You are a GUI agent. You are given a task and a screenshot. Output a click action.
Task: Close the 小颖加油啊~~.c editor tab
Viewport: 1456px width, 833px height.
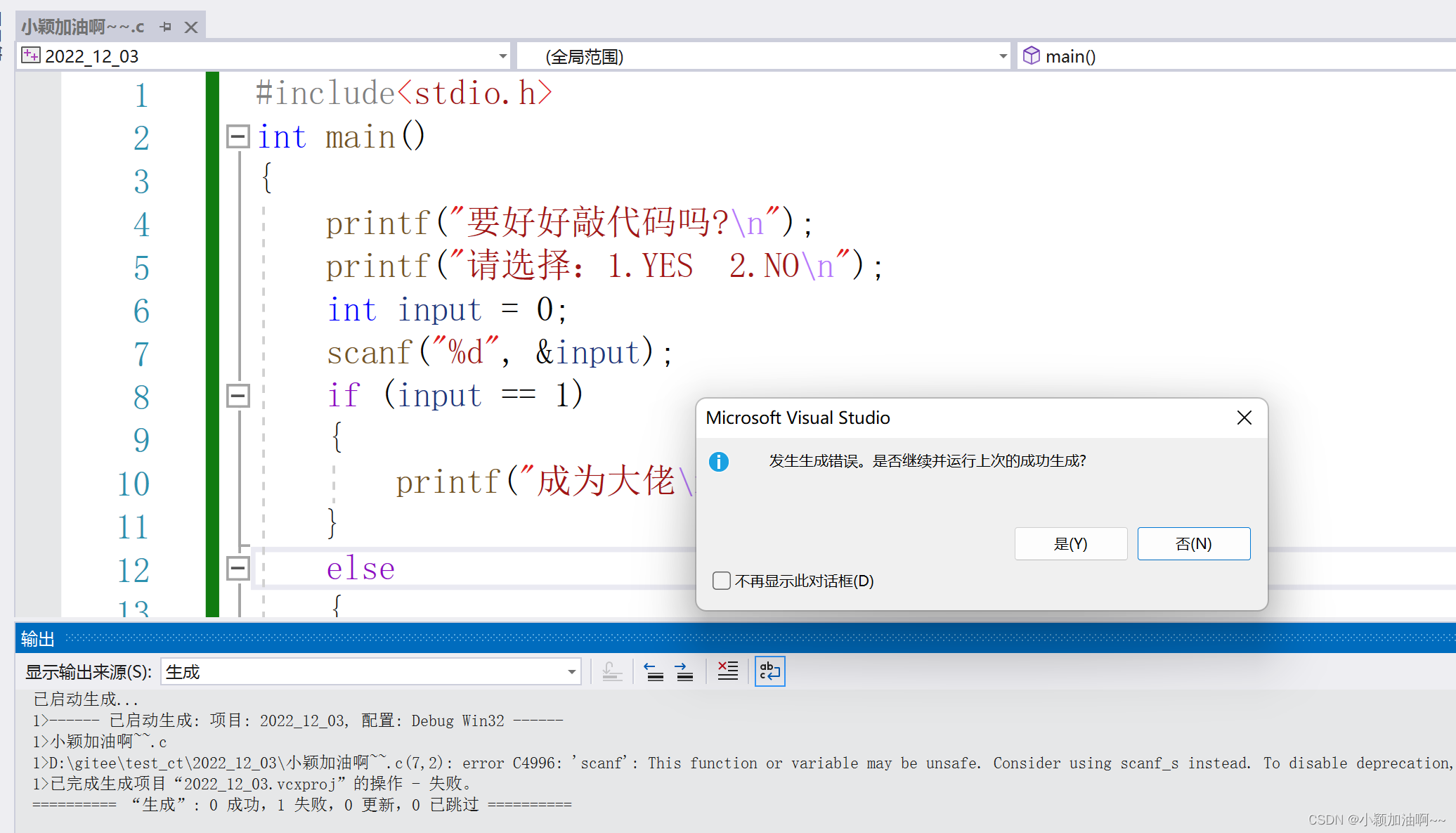(190, 27)
